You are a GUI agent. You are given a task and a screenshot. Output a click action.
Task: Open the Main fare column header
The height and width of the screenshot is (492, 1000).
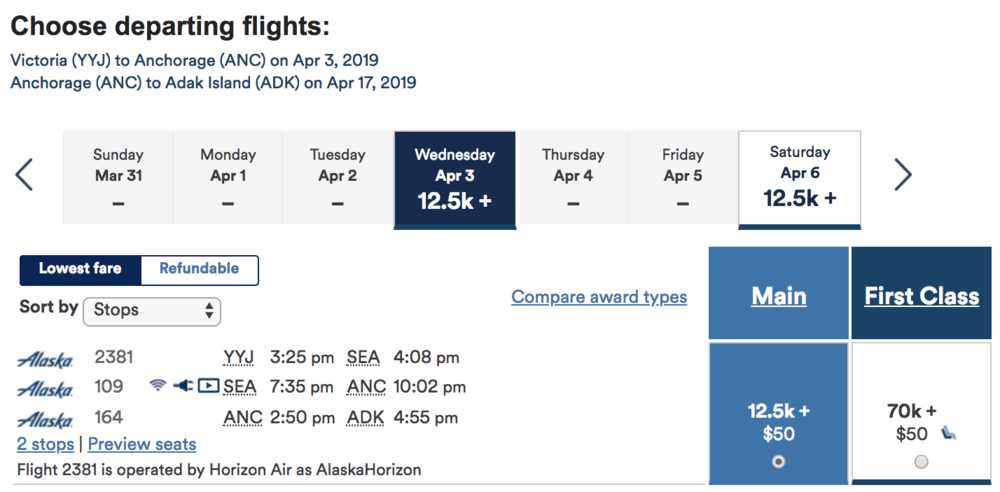[779, 296]
